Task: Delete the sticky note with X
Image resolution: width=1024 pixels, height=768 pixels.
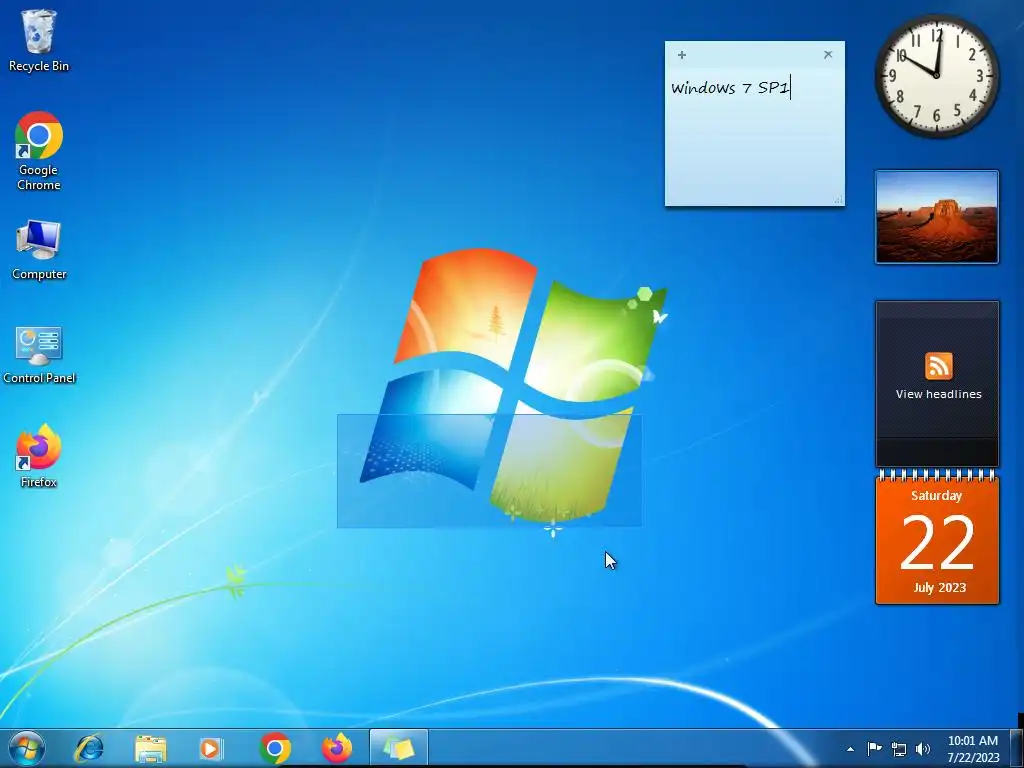Action: [x=828, y=55]
